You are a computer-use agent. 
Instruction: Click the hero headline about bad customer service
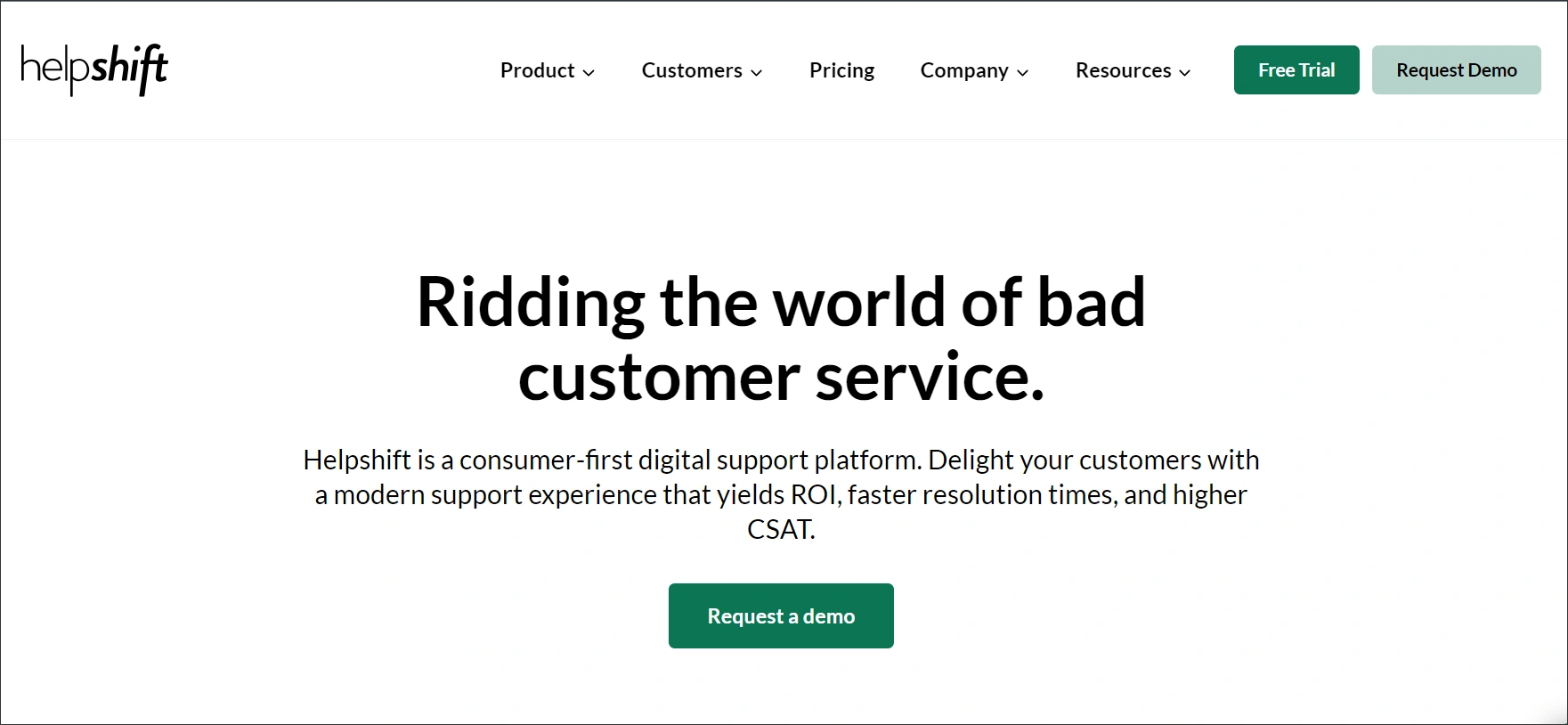click(781, 338)
